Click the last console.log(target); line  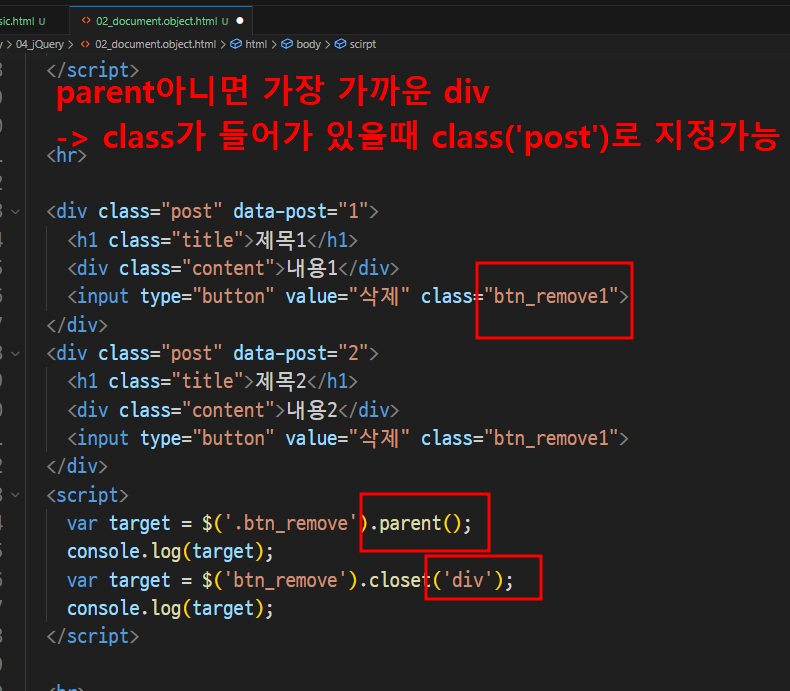point(170,608)
